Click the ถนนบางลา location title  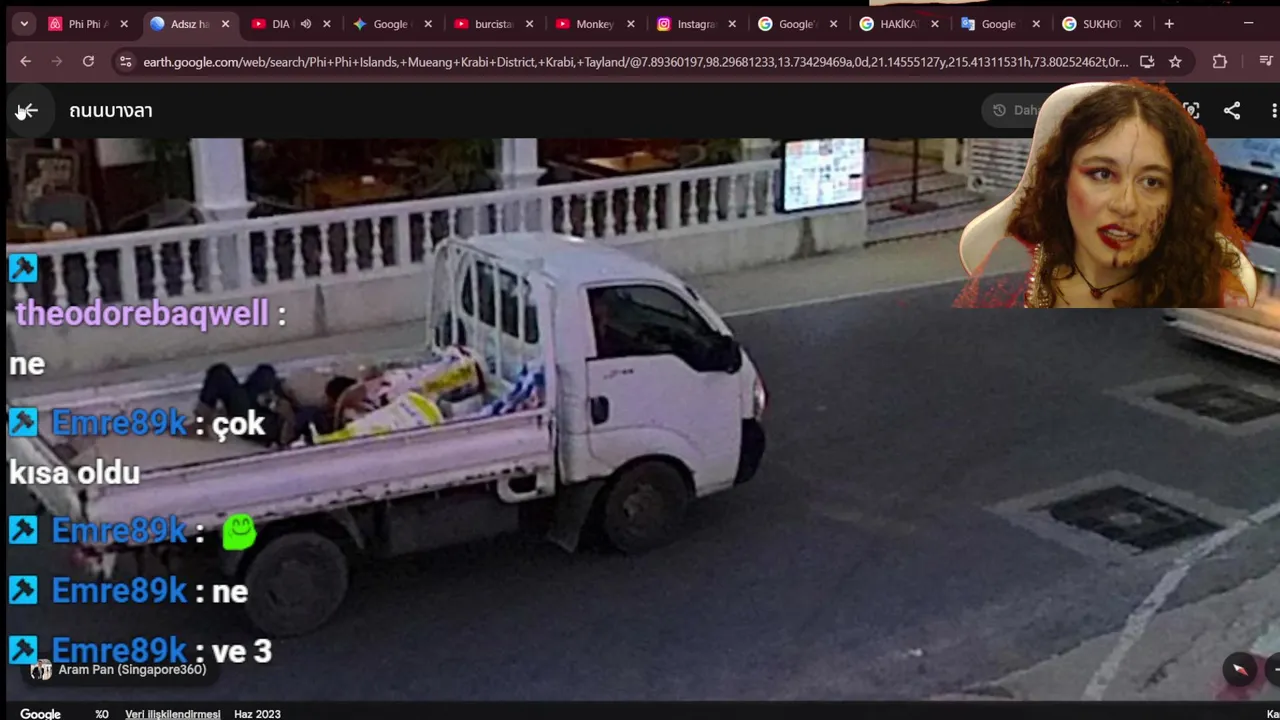tap(111, 111)
